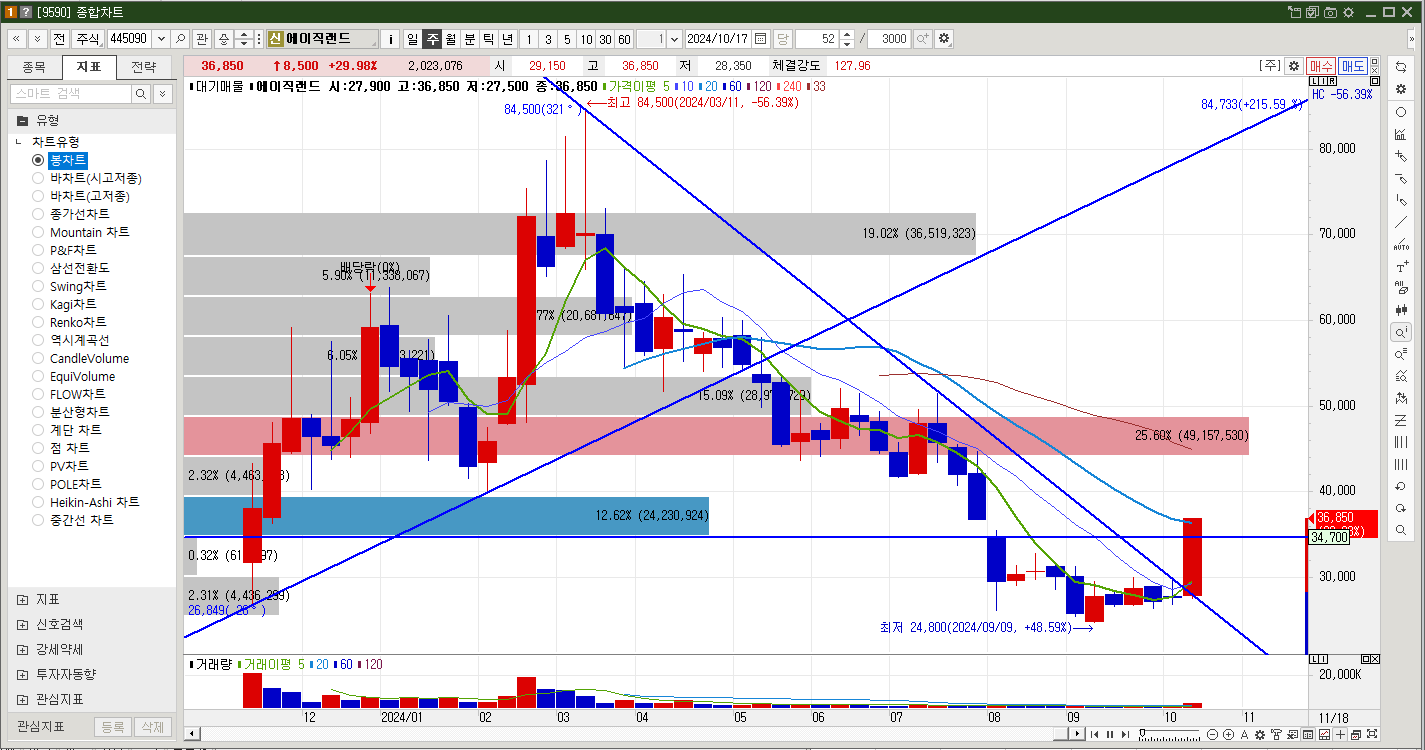
Task: Open the gear settings icon in the right toolbar
Action: (1400, 89)
